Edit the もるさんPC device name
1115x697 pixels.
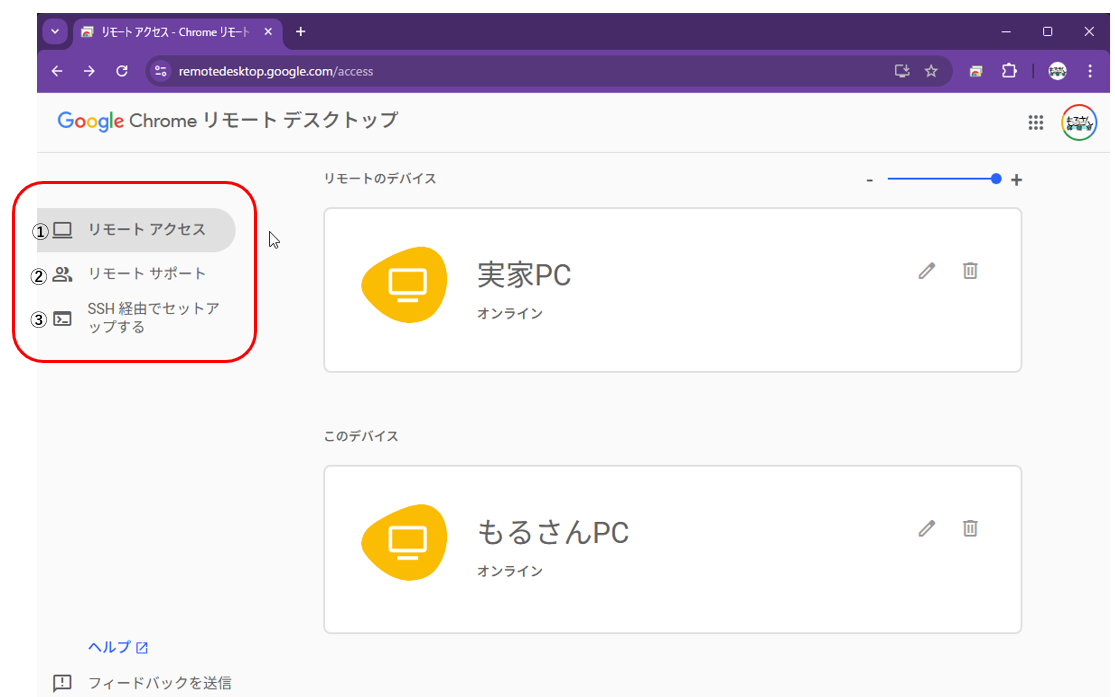pos(927,529)
